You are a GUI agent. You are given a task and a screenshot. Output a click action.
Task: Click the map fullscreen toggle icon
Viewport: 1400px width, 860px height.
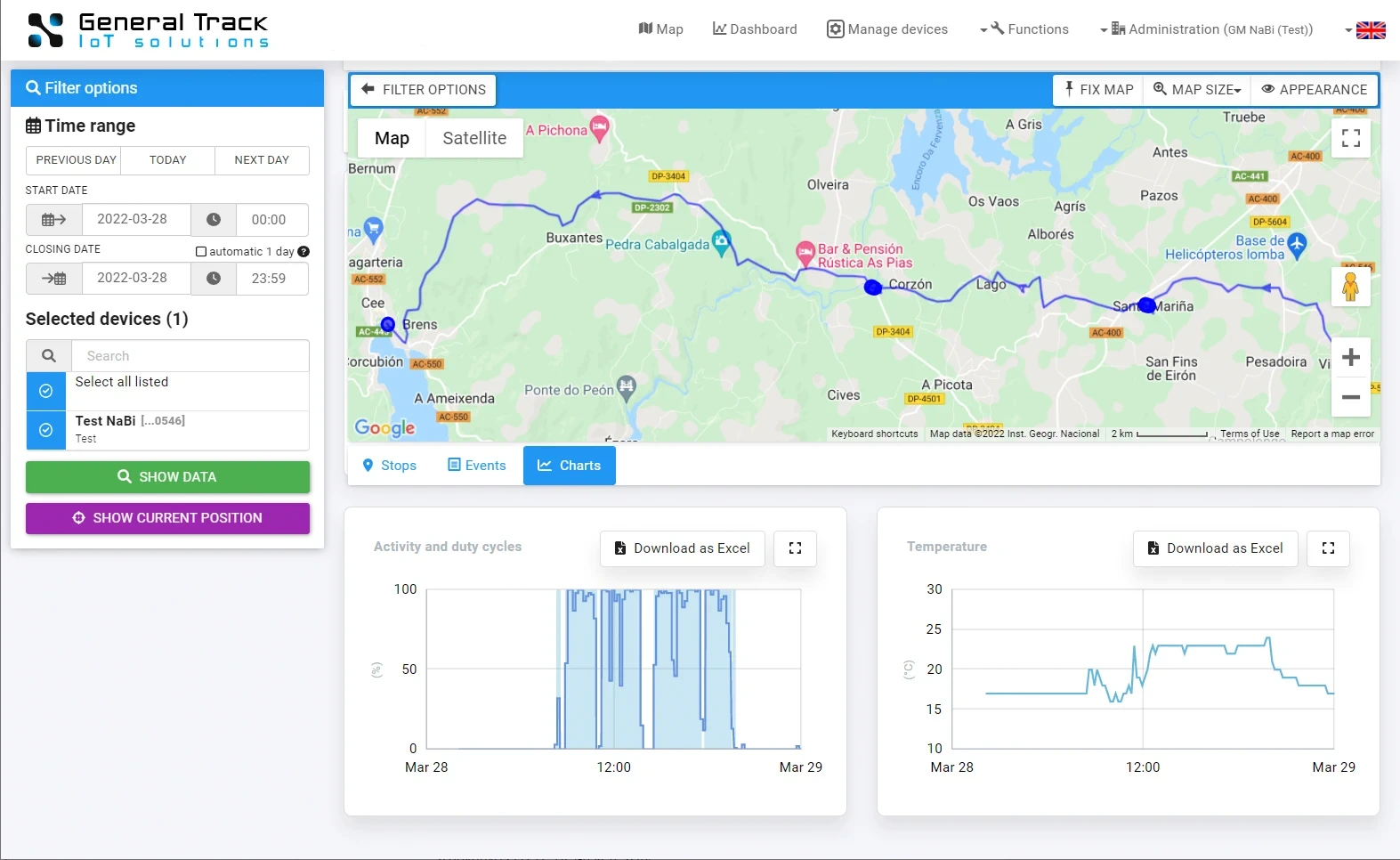[1350, 138]
